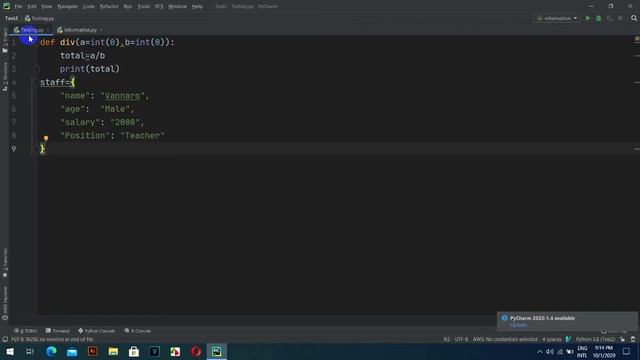The image size is (640, 360).
Task: Open the Help menu
Action: tap(198, 7)
